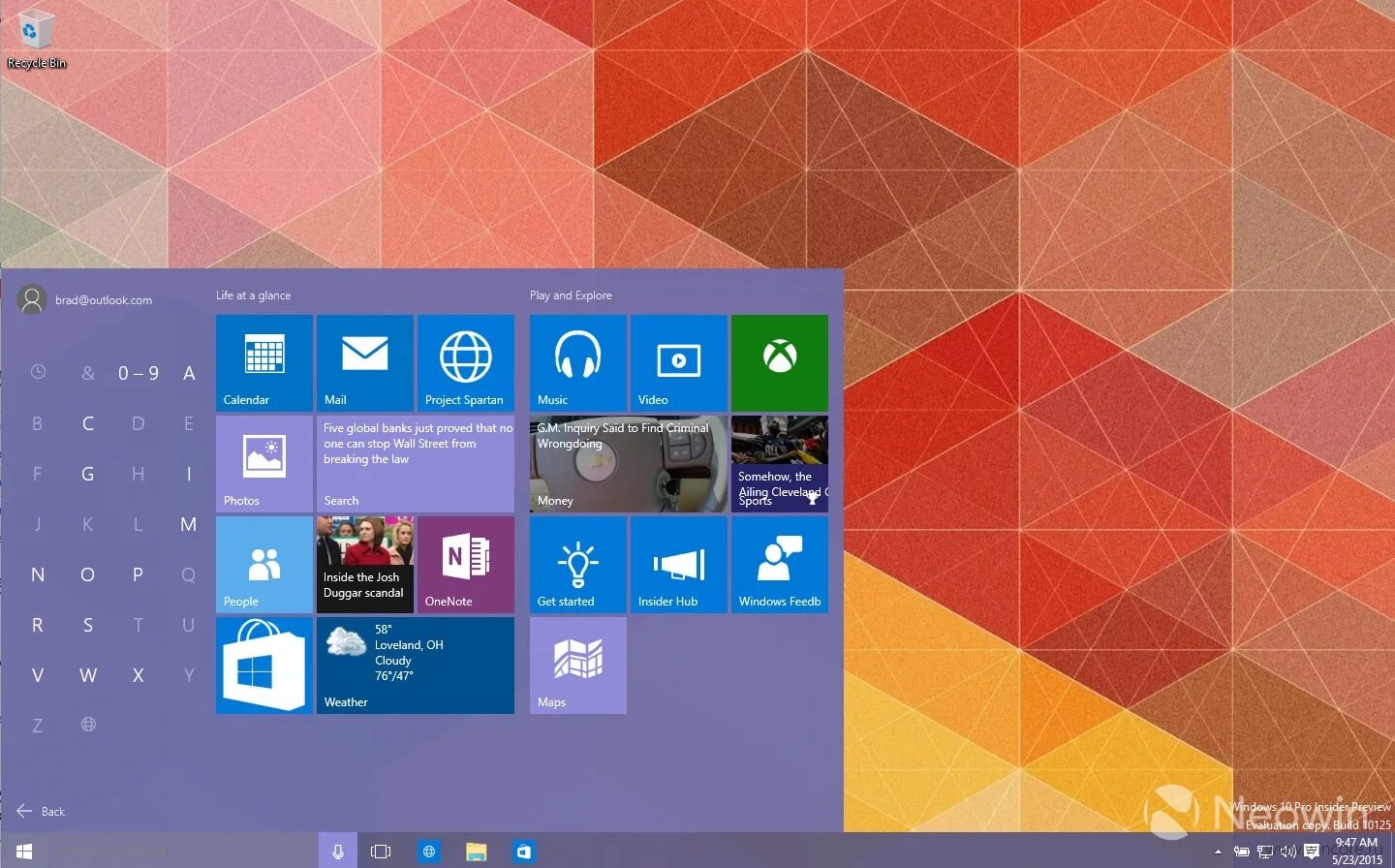1395x868 pixels.
Task: Click the Windows Start button
Action: pyautogui.click(x=23, y=851)
